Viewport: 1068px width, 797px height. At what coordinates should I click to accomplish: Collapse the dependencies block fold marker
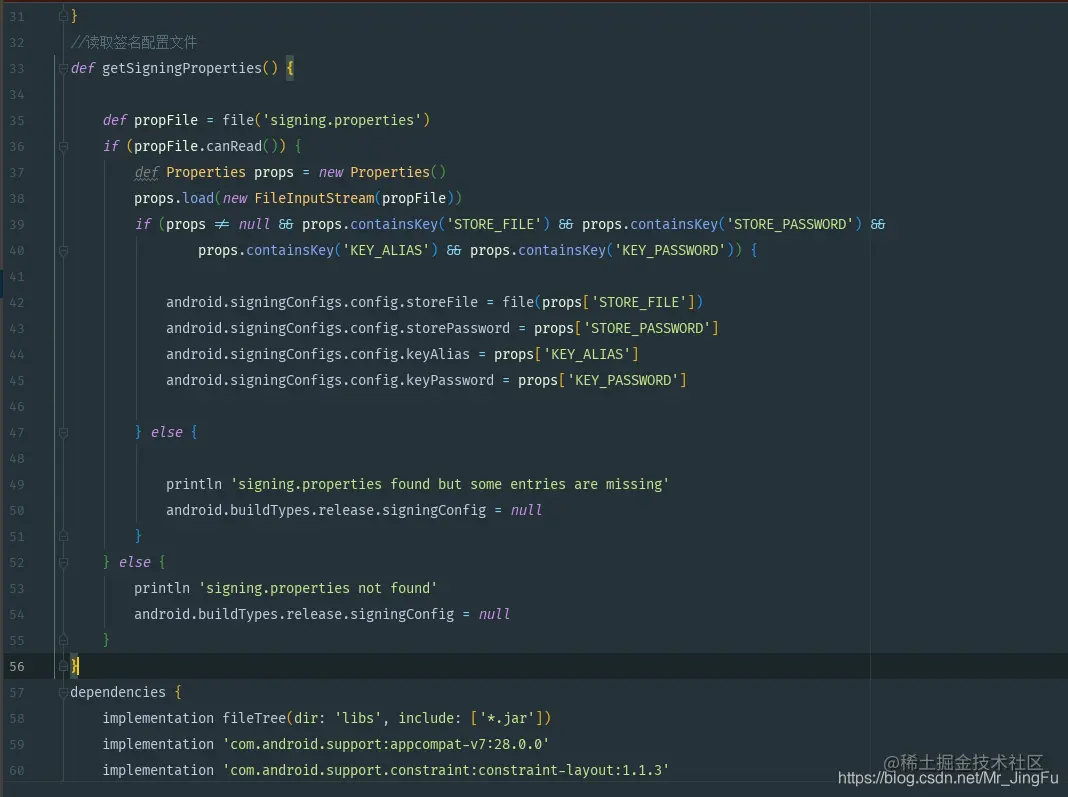pos(63,693)
